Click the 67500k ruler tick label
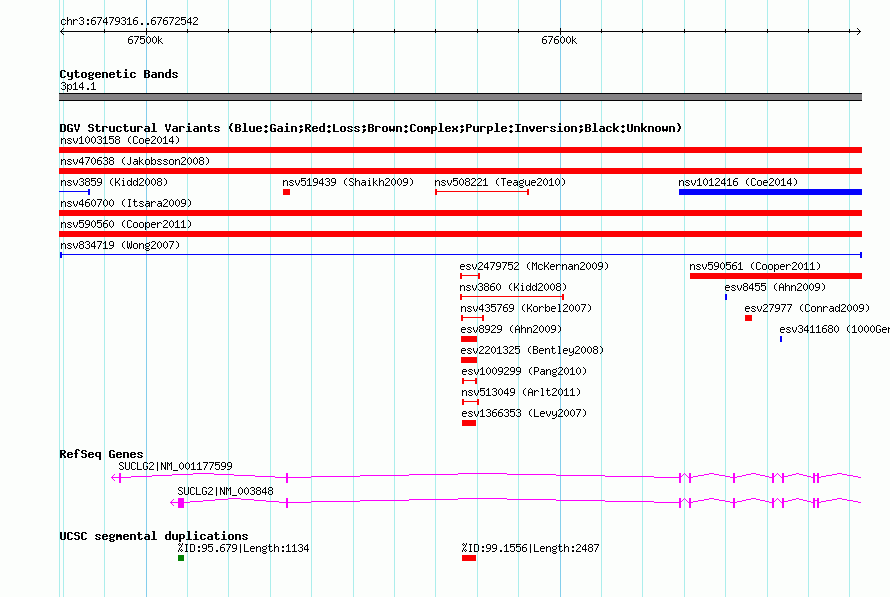Screen dimensions: 890x597 click(x=145, y=40)
